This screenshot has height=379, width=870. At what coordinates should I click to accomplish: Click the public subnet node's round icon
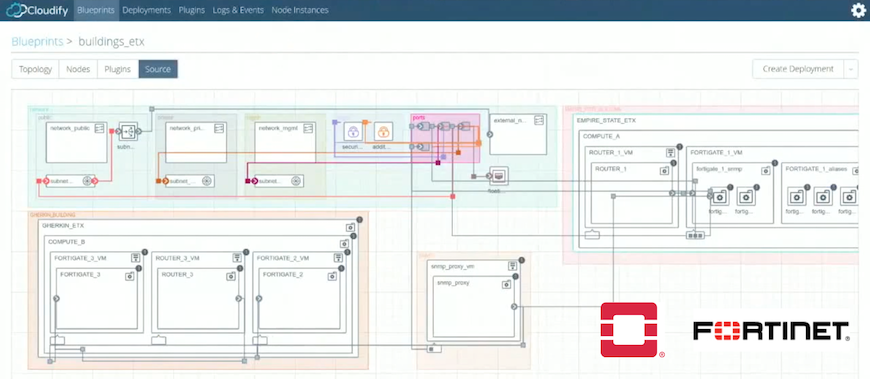point(87,181)
